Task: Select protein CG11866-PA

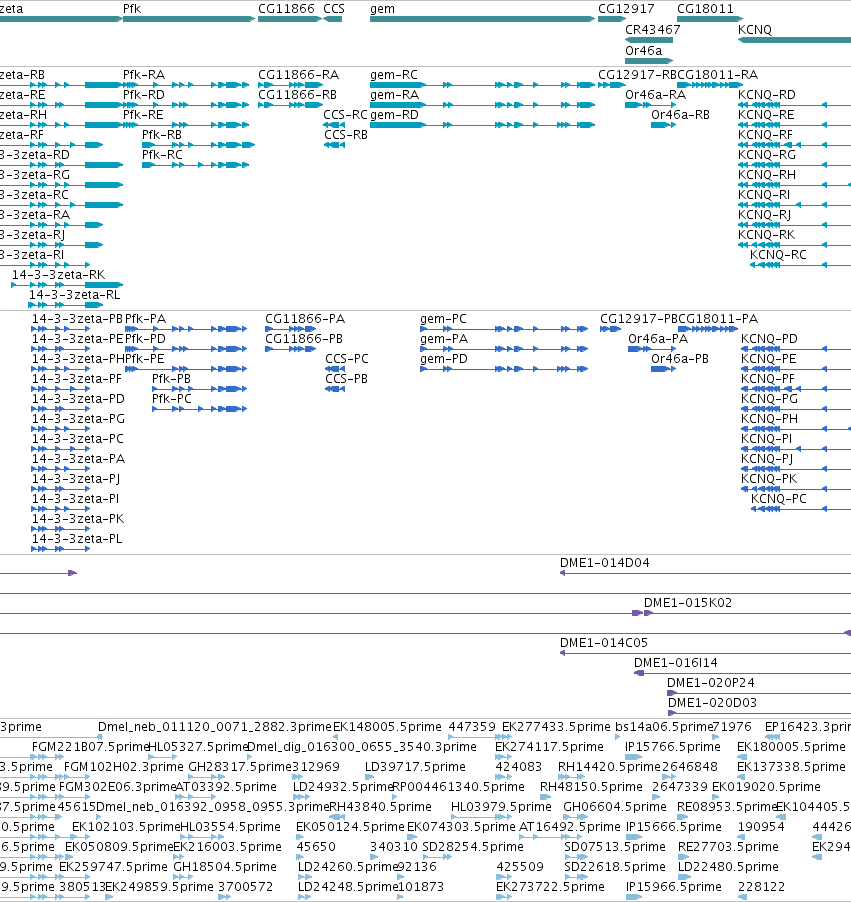Action: [x=305, y=319]
